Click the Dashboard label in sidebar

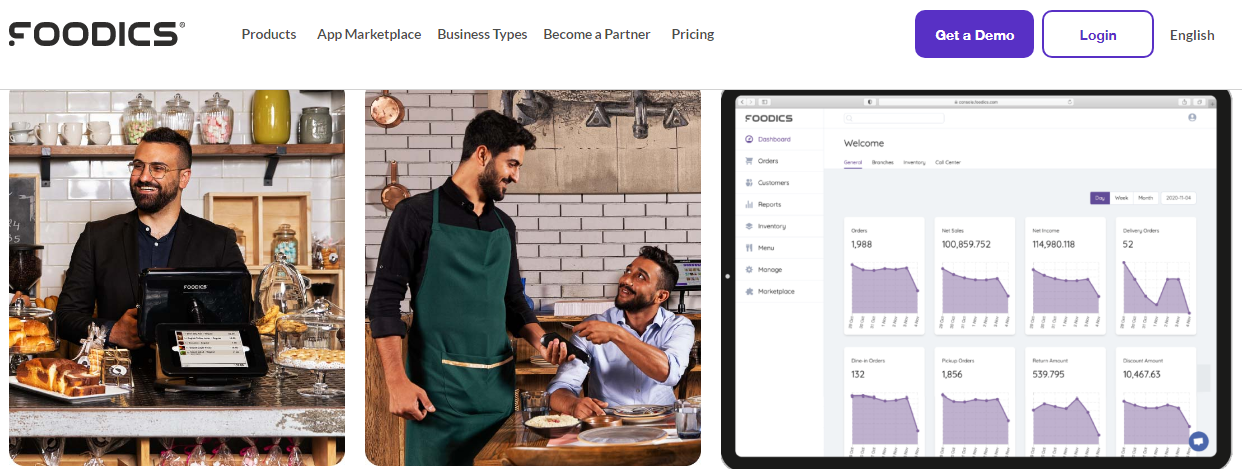pos(774,139)
